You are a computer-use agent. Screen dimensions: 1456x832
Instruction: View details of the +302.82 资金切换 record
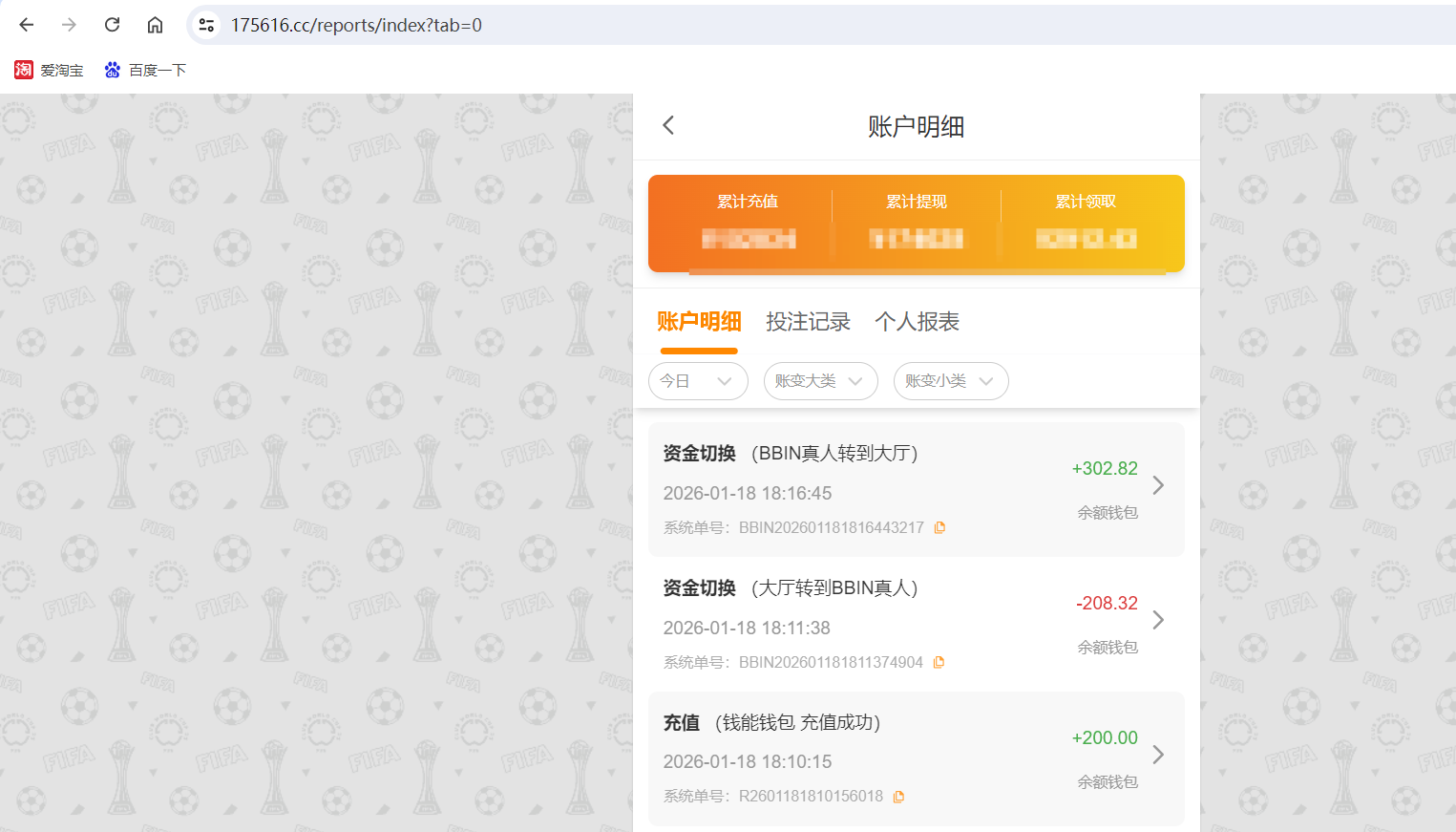coord(1158,485)
